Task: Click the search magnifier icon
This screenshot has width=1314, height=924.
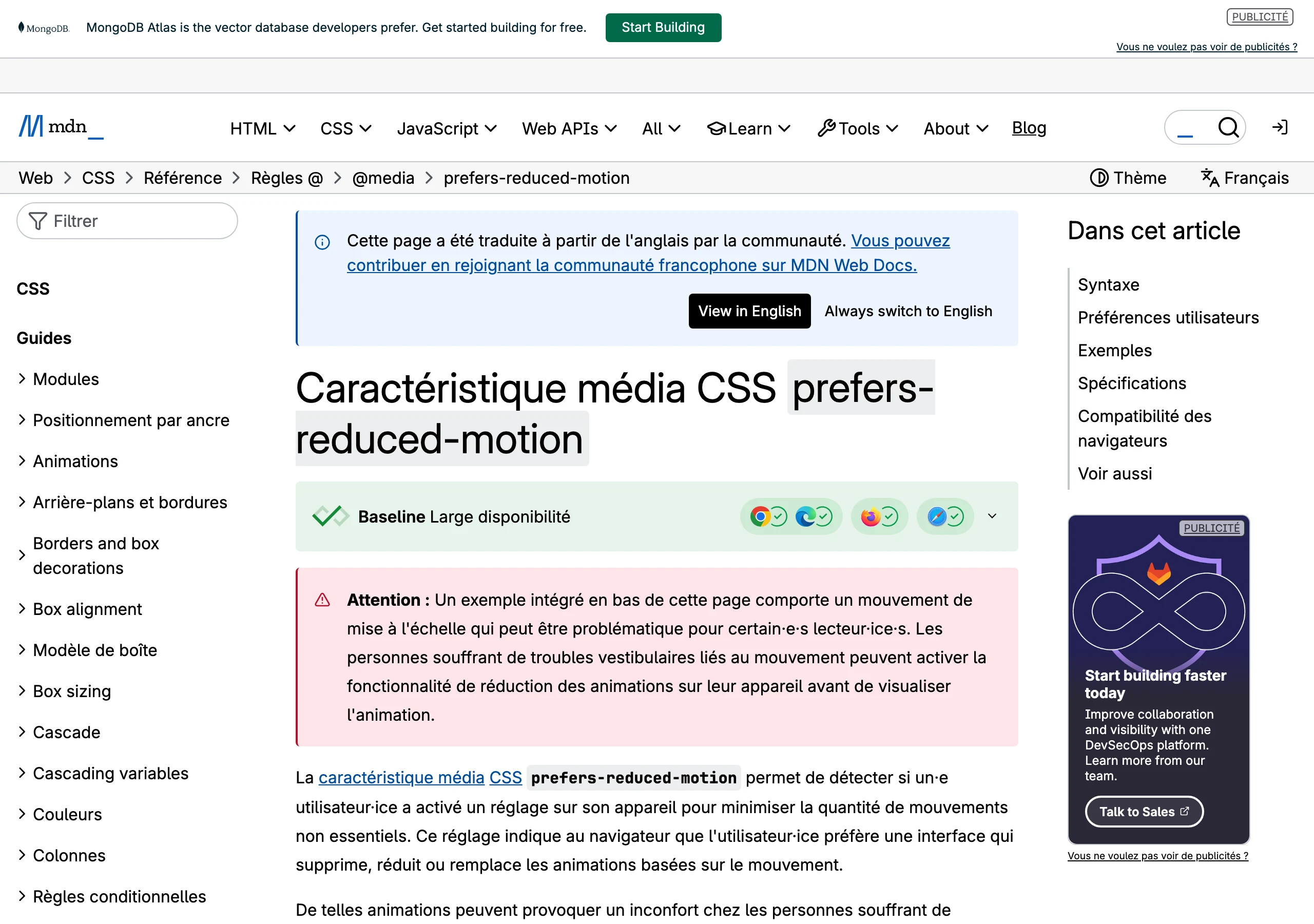Action: [x=1228, y=127]
